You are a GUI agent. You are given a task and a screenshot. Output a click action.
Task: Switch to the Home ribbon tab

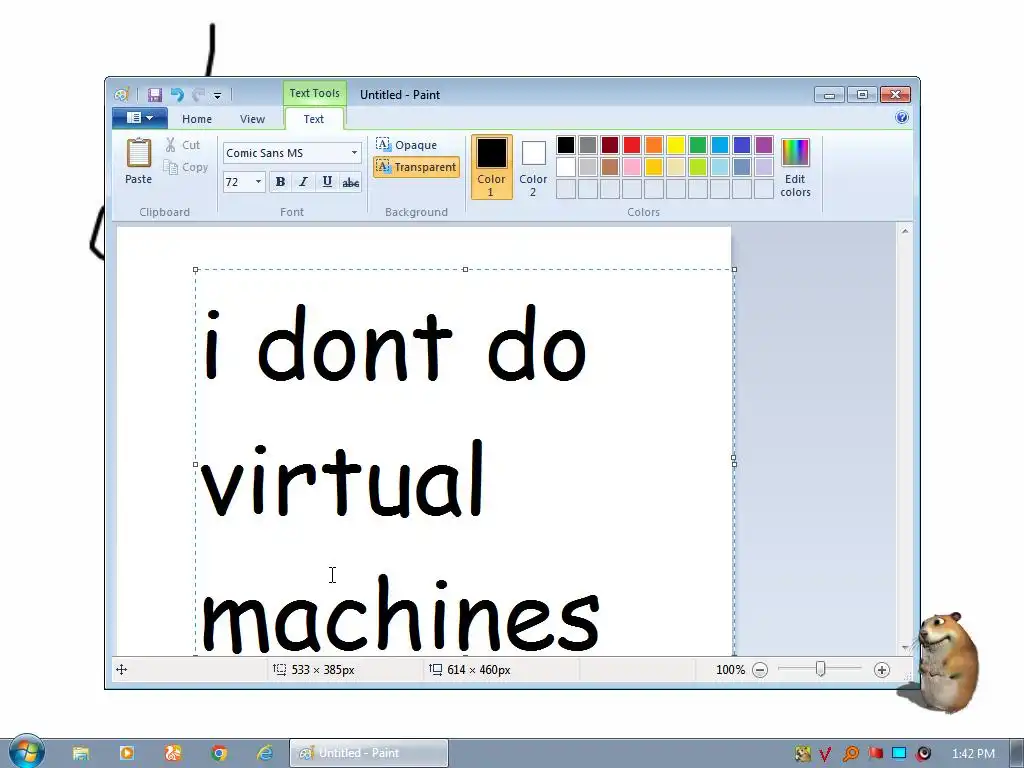[197, 119]
